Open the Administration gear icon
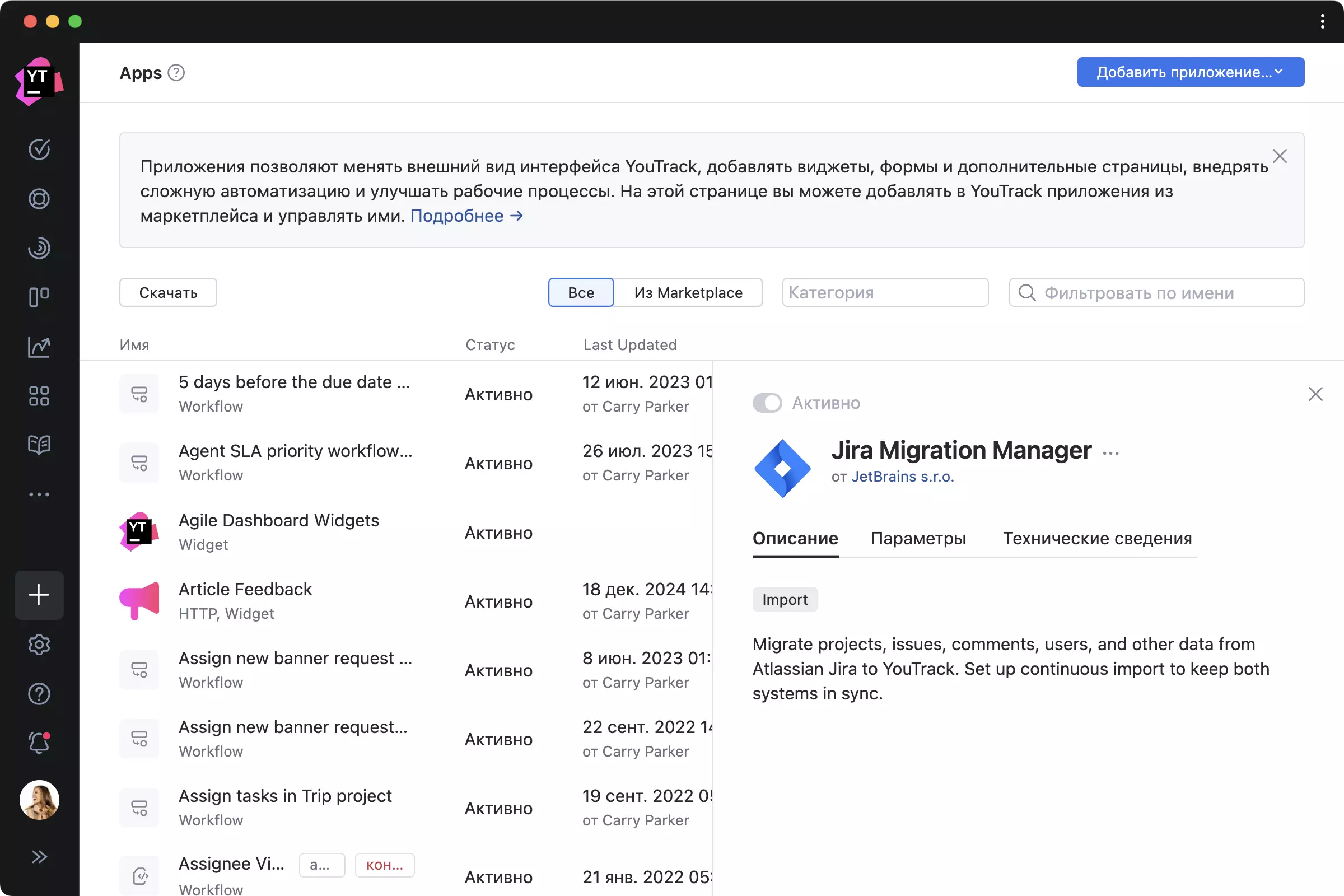The image size is (1344, 896). click(39, 645)
